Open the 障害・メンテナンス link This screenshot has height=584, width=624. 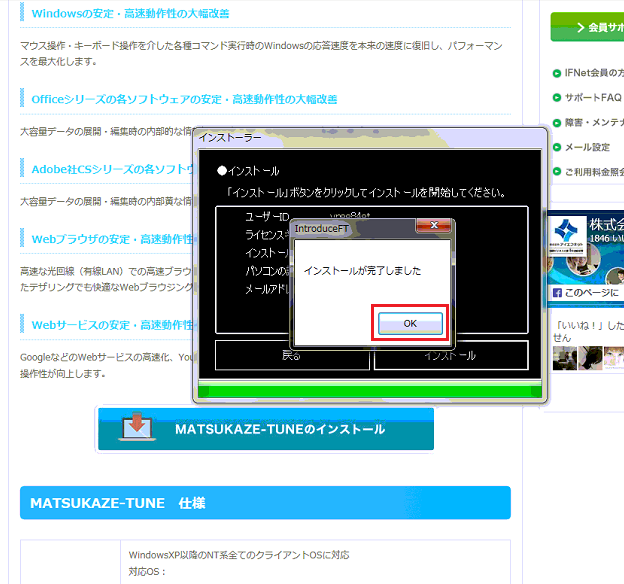point(593,122)
